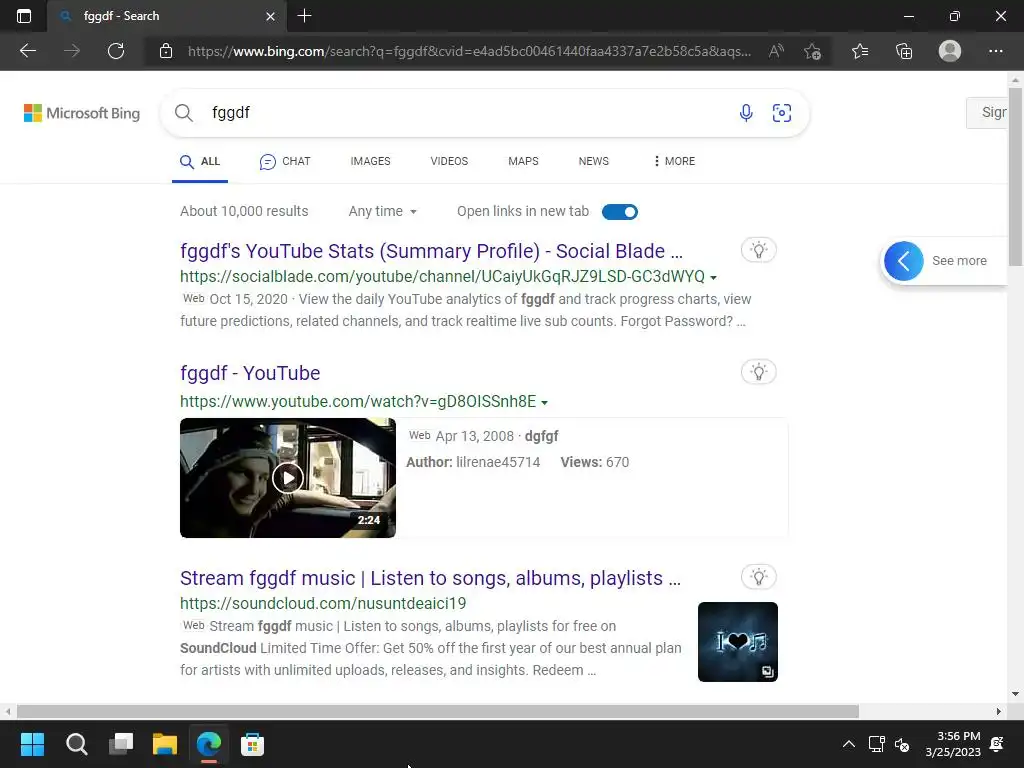Play the 2:24 YouTube video thumbnail
The height and width of the screenshot is (768, 1024).
(x=288, y=478)
